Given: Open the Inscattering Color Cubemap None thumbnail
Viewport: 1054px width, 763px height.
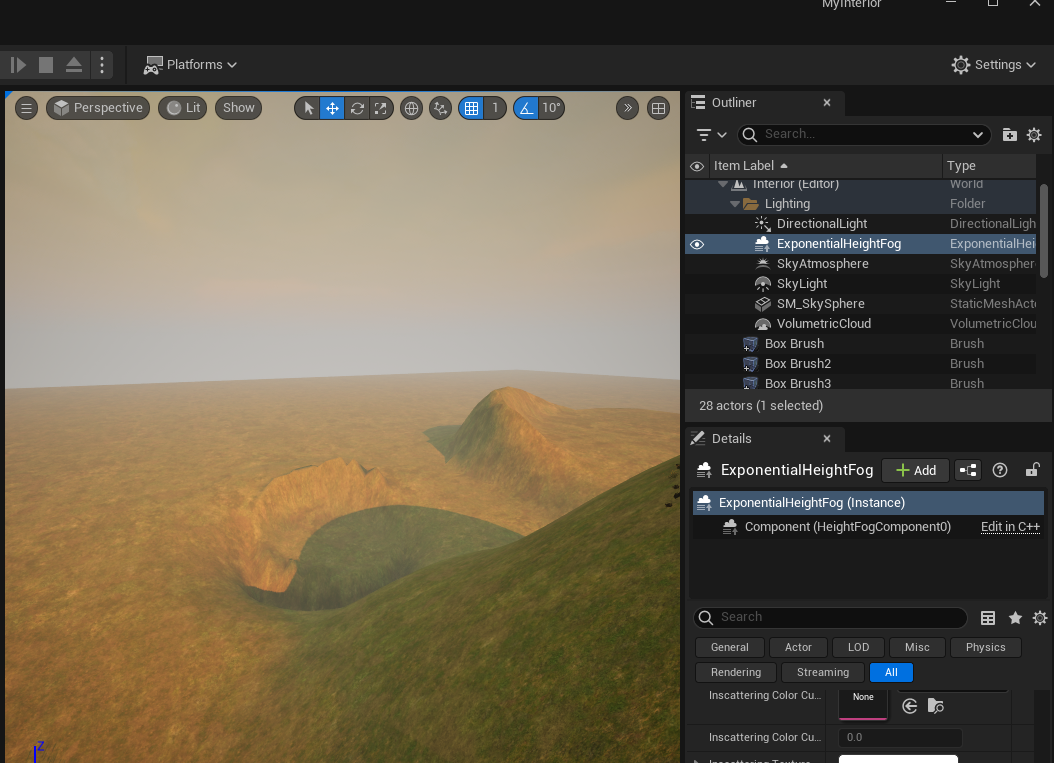Looking at the screenshot, I should click(863, 704).
